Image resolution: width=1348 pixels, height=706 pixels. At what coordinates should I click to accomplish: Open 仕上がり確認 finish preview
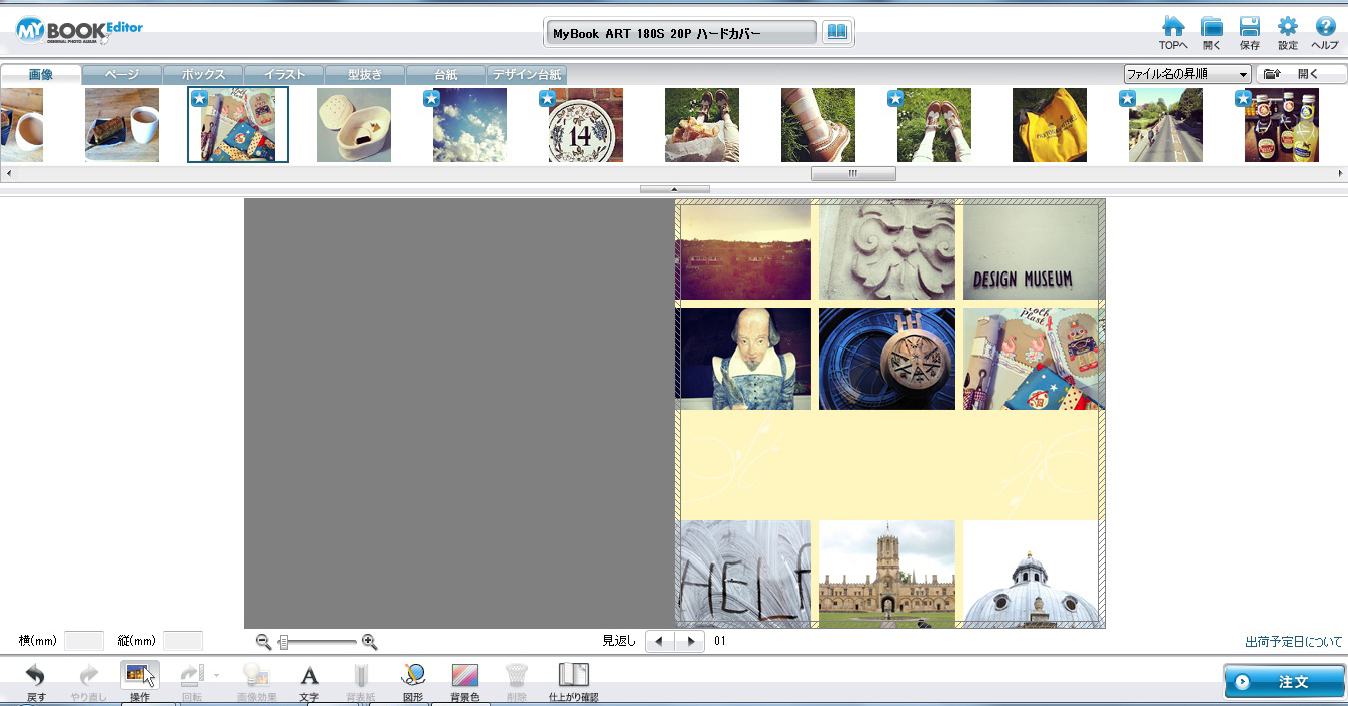click(573, 676)
